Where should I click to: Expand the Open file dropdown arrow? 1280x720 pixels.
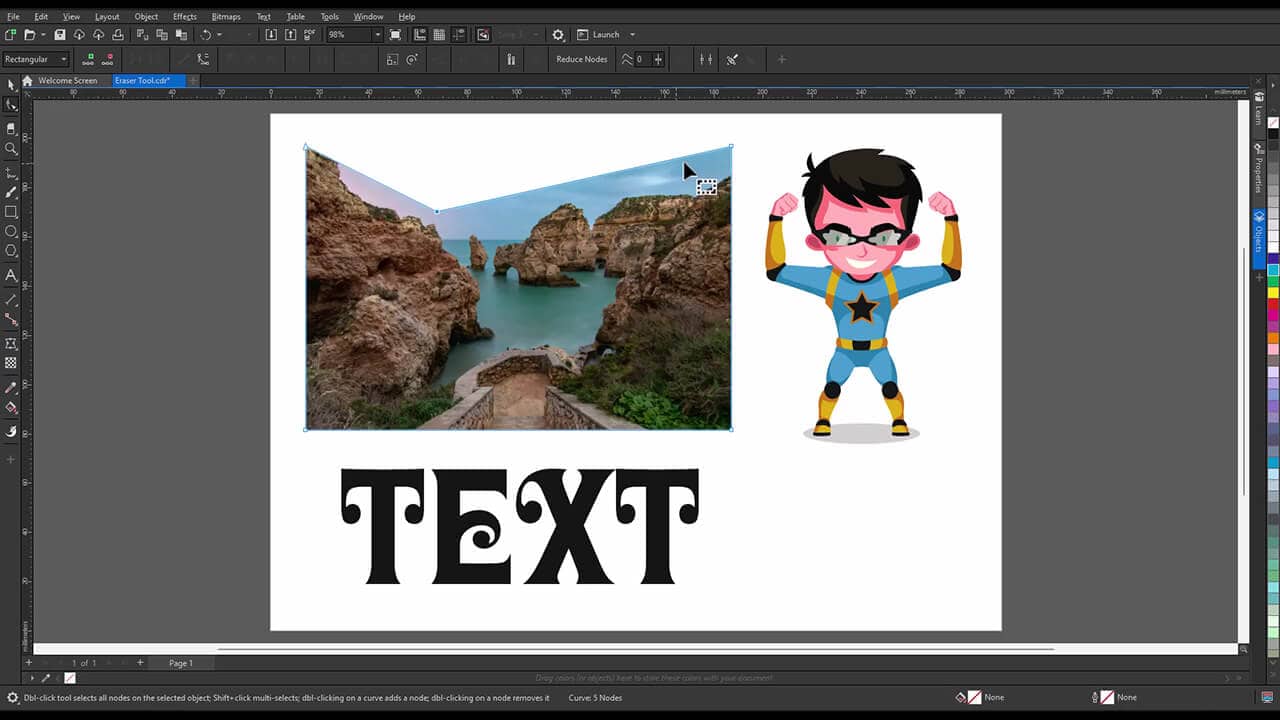tap(43, 35)
